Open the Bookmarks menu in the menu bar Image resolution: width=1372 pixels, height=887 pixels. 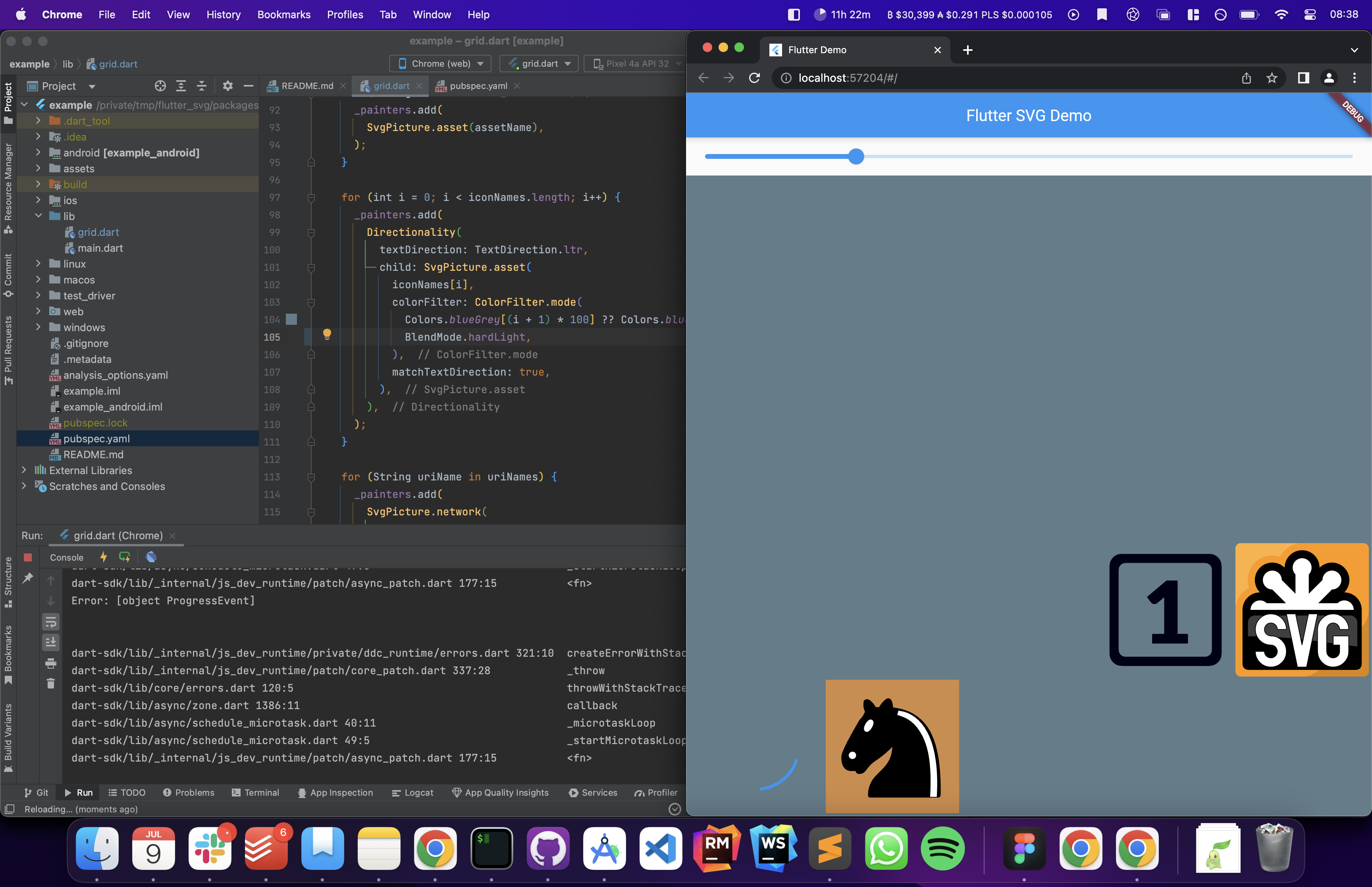[284, 14]
